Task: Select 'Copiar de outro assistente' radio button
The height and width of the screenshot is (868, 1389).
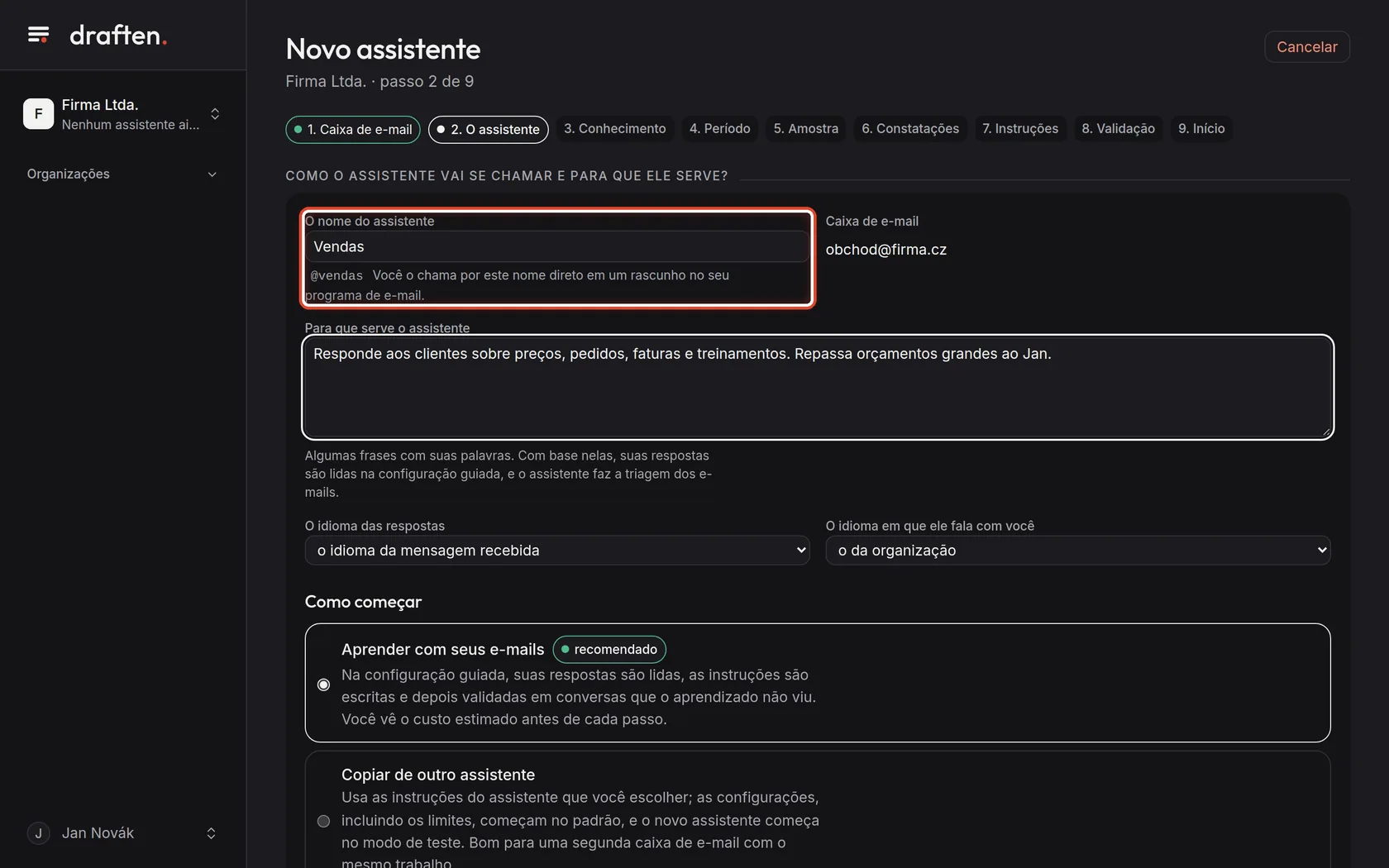Action: tap(323, 821)
